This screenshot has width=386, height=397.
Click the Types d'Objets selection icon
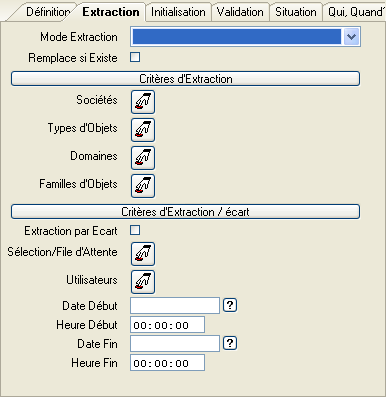tap(143, 130)
